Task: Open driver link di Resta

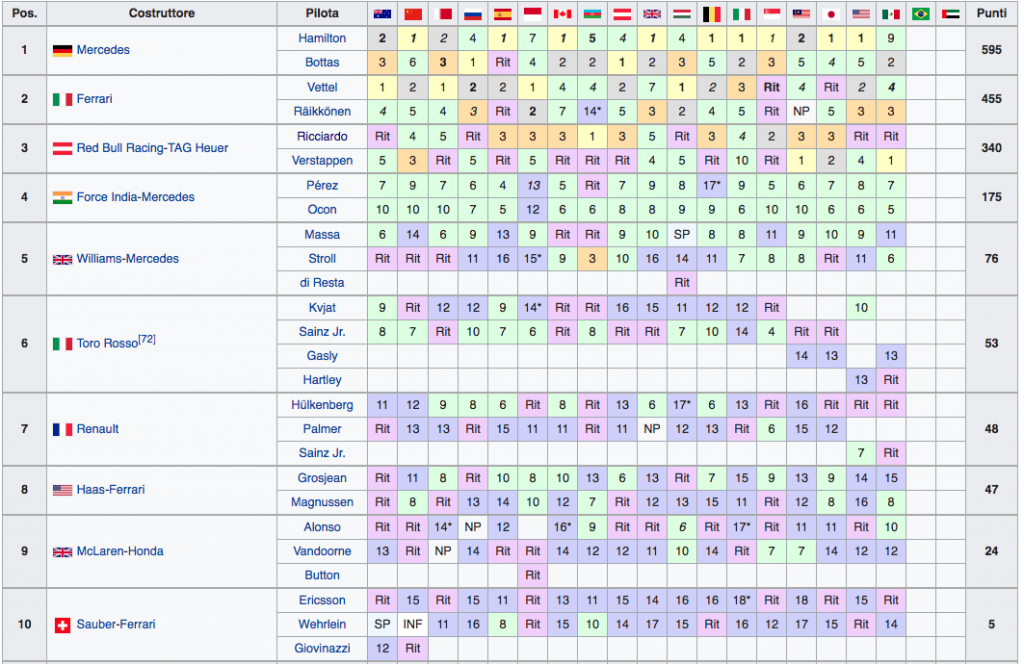Action: [x=322, y=282]
